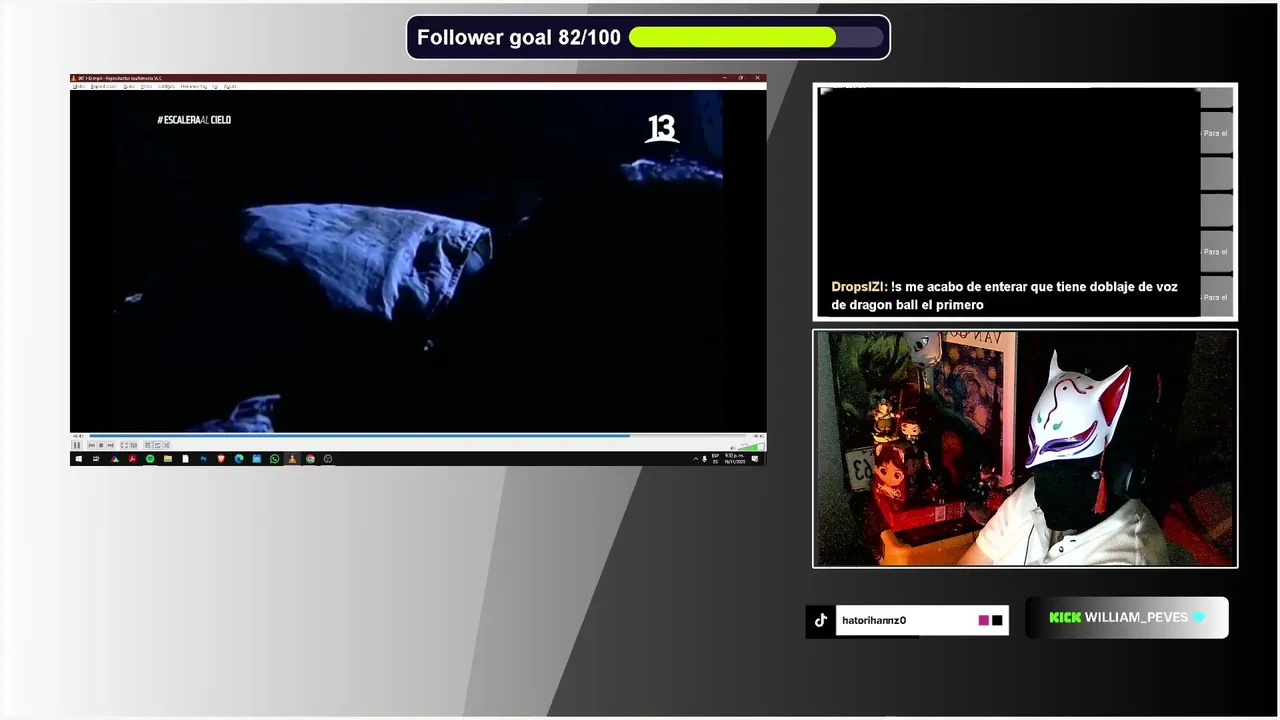Mute VLC using the speaker icon
This screenshot has height=720, width=1280.
coord(733,448)
